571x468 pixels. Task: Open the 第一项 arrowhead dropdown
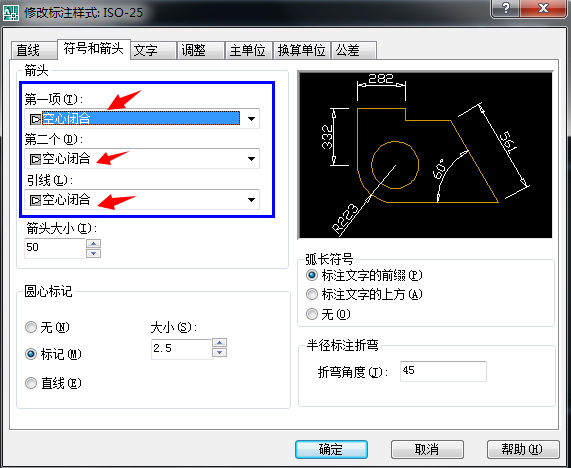point(142,118)
